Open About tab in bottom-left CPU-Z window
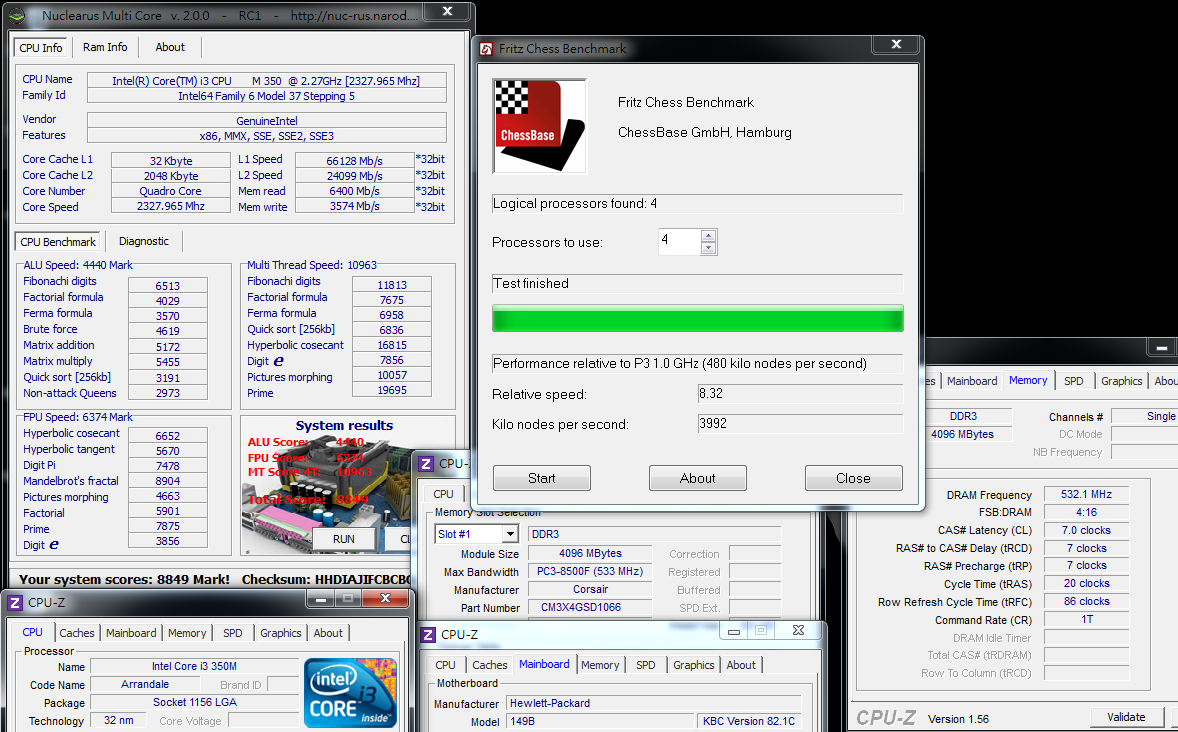This screenshot has width=1178, height=732. click(328, 633)
